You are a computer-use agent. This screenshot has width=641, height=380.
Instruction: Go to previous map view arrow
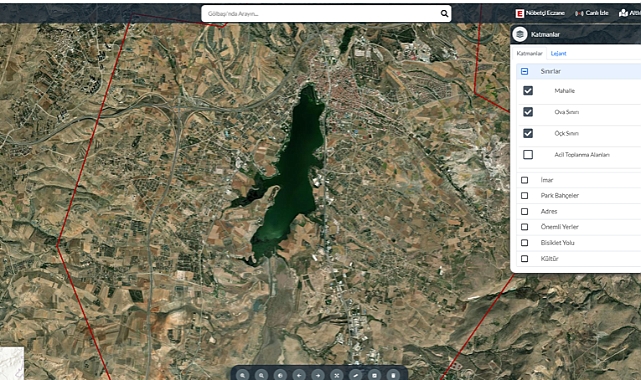[299, 375]
